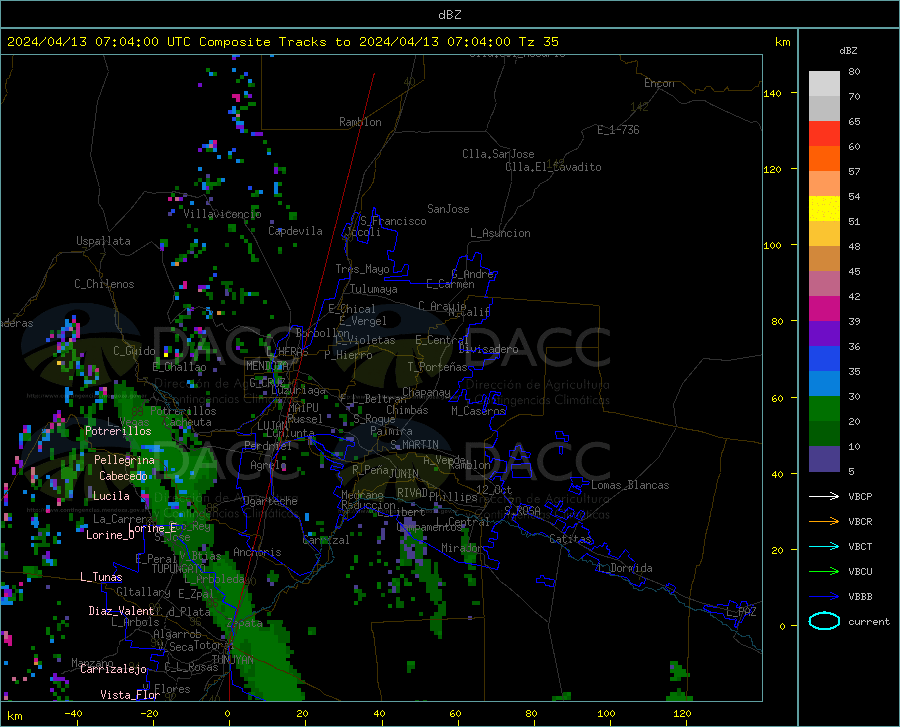Click the 'Encon' map label
900x727 pixels.
click(659, 83)
